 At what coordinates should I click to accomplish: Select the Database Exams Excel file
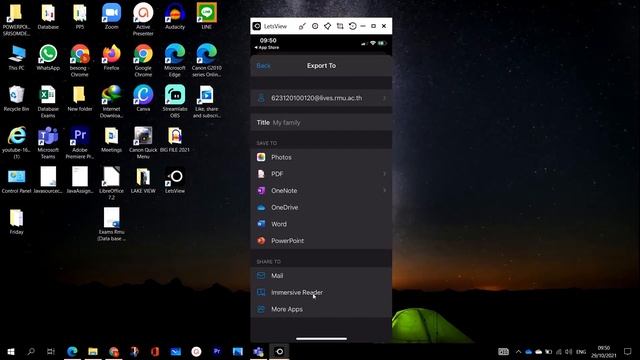48,101
